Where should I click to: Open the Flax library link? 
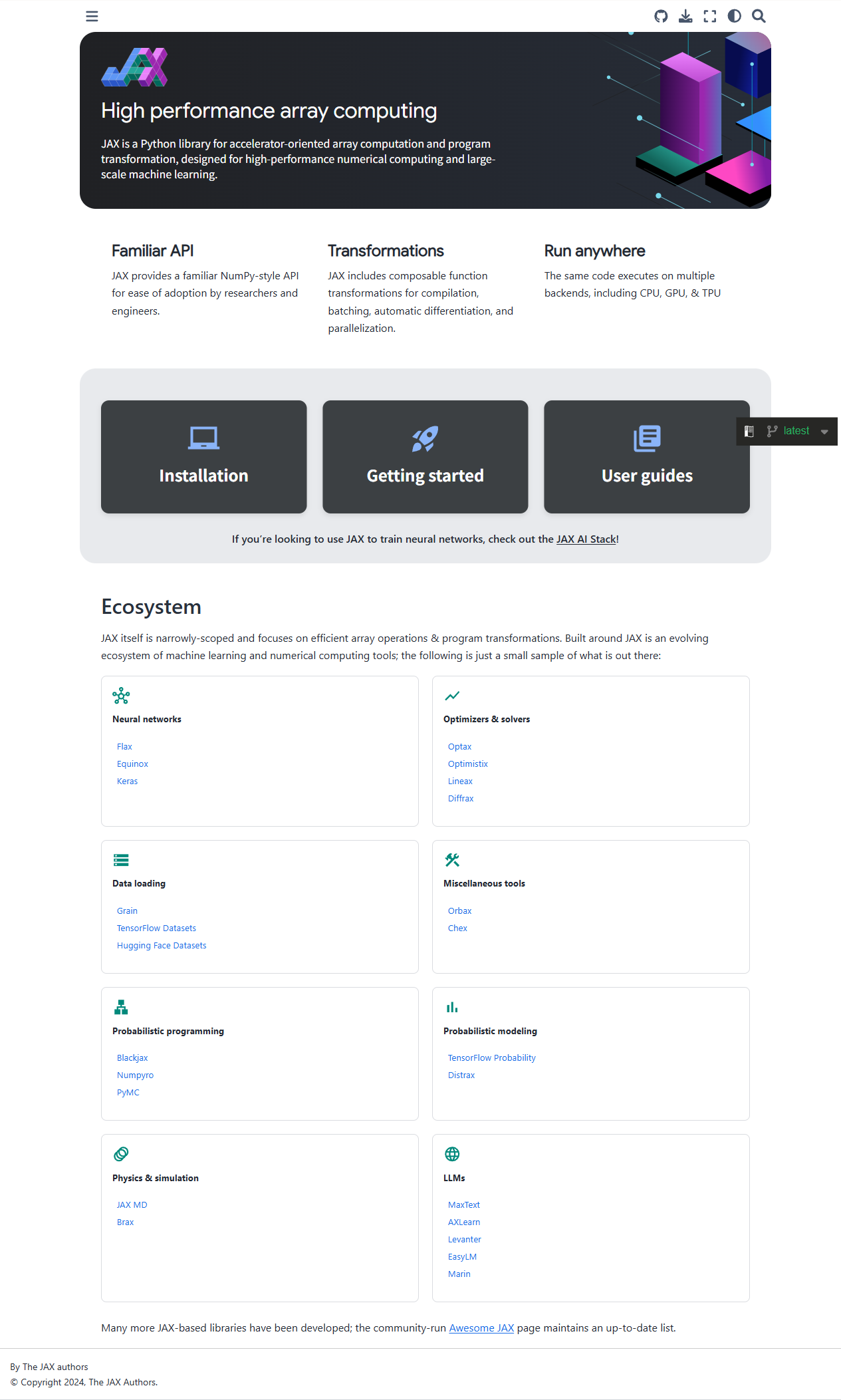(124, 747)
